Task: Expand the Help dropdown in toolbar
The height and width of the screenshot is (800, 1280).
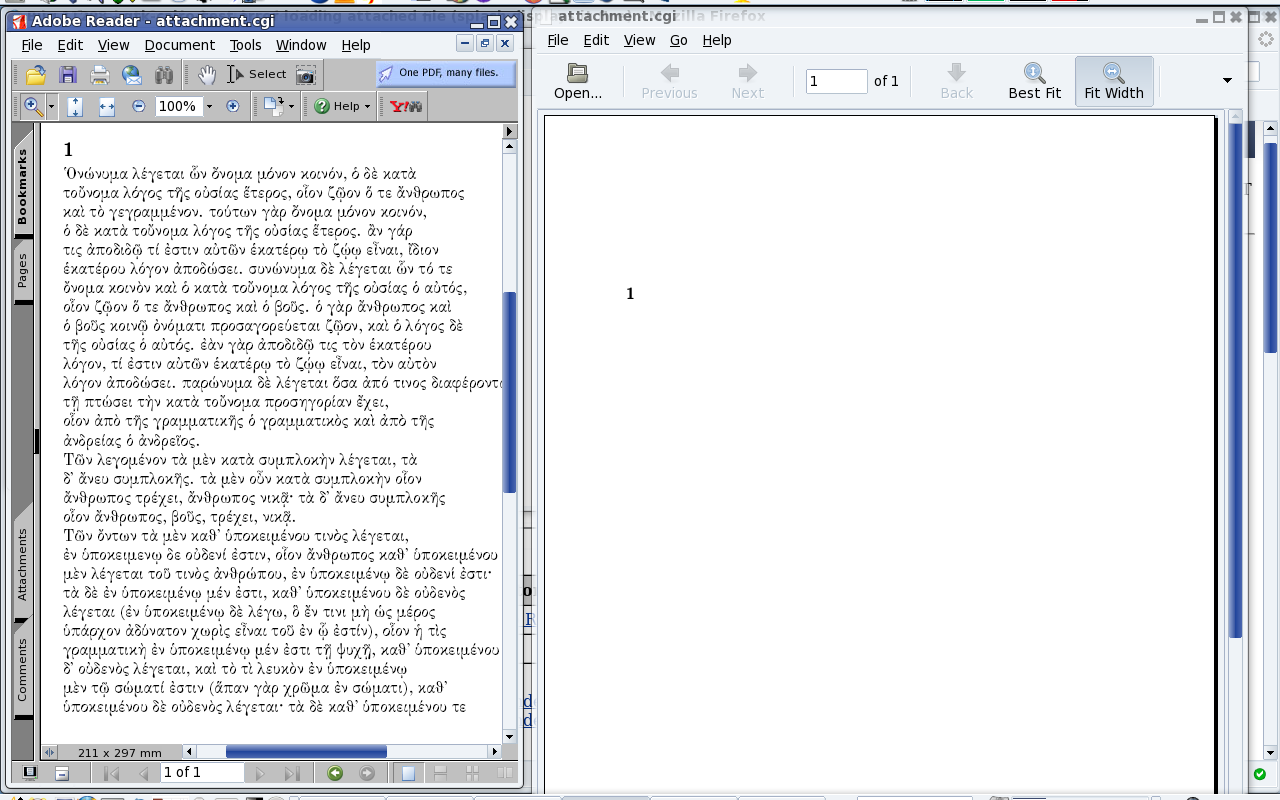Action: 341,106
